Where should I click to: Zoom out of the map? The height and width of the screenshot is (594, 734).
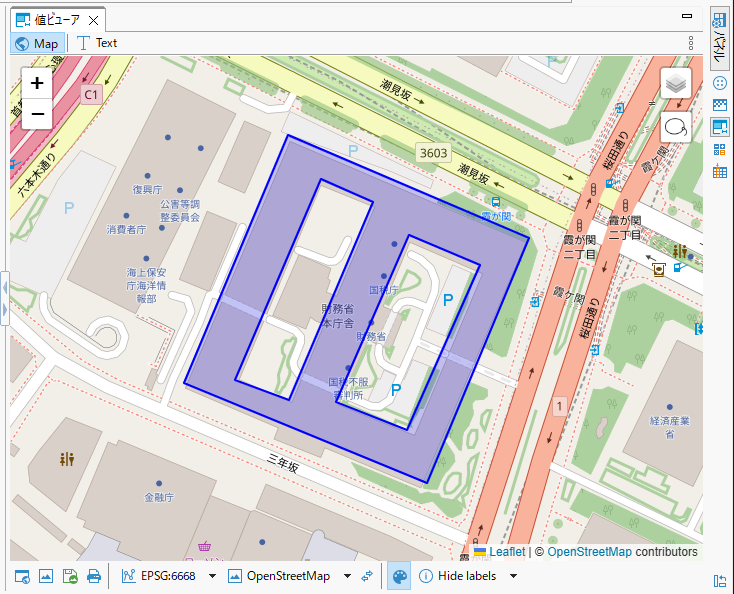coord(37,114)
